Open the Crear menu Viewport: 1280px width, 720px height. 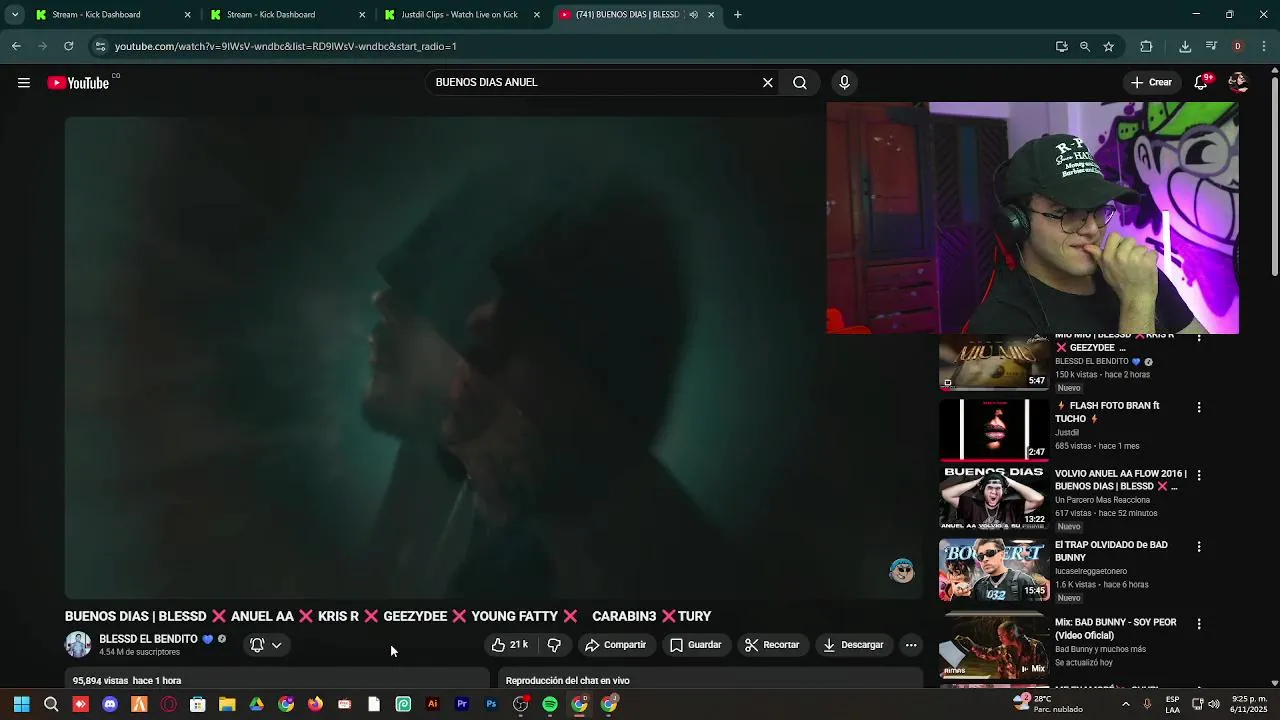click(x=1150, y=83)
